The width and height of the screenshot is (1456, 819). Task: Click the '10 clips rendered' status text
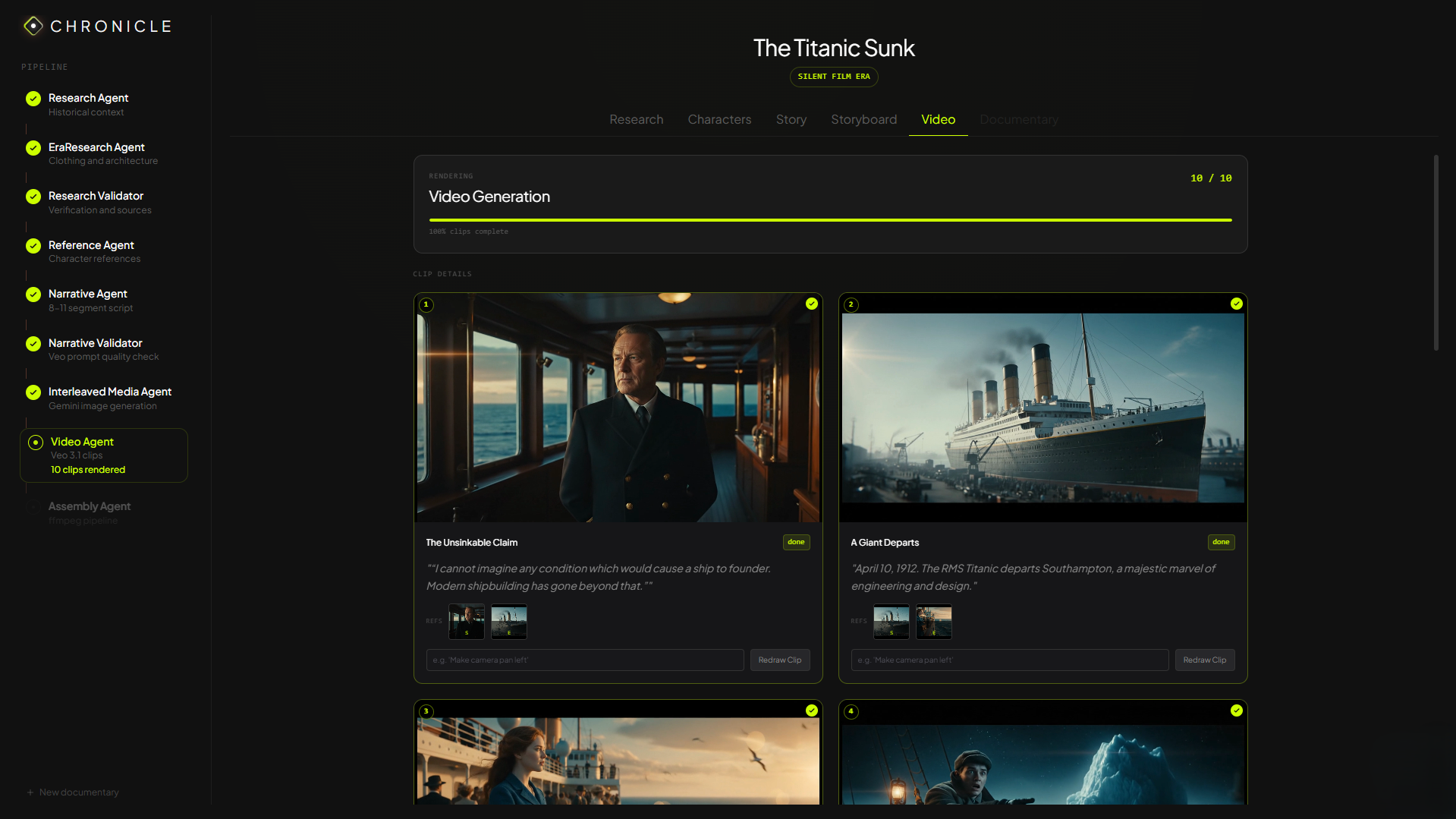point(88,470)
